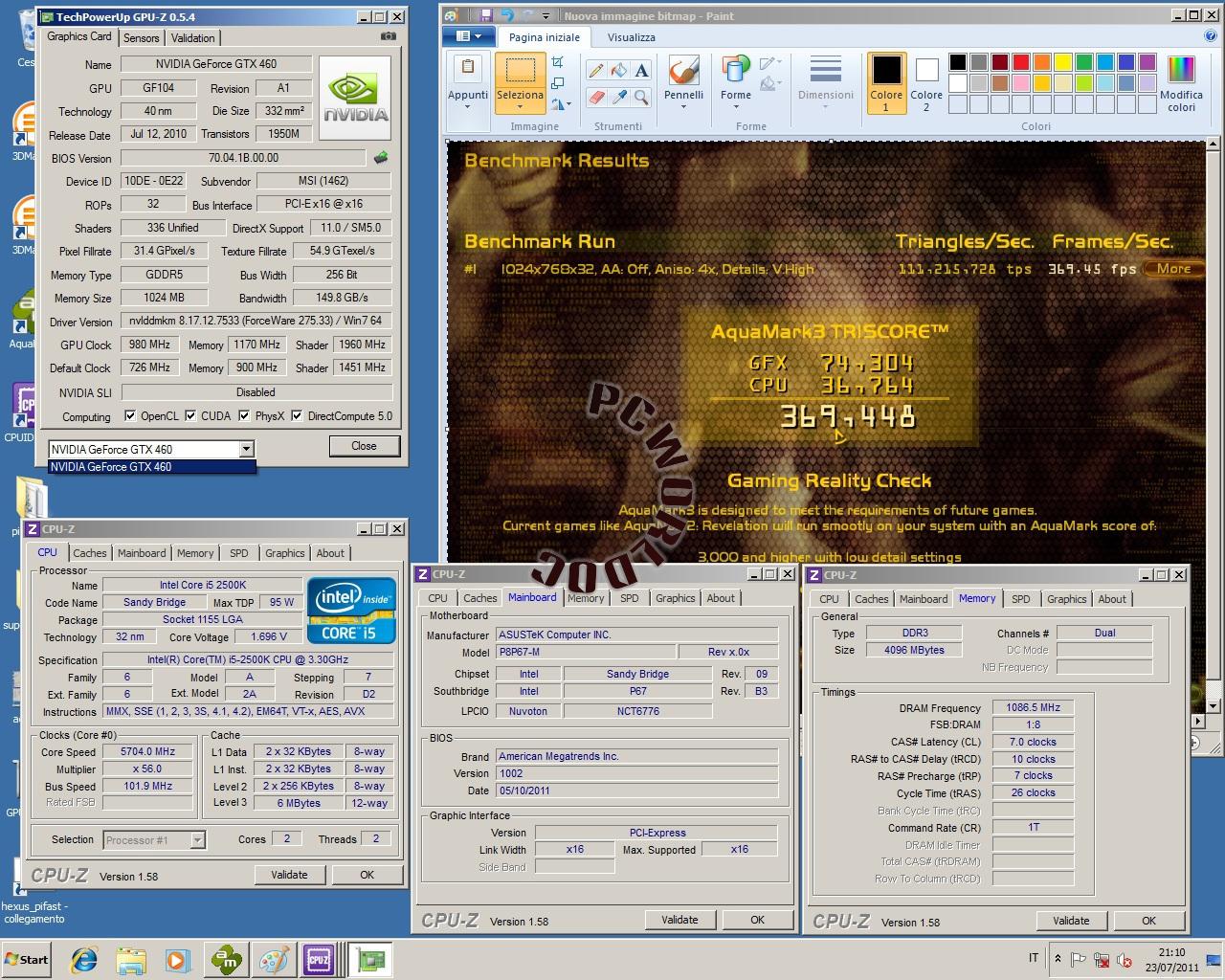Image resolution: width=1225 pixels, height=980 pixels.
Task: Click the GPU-Z screenshot camera icon
Action: [388, 36]
